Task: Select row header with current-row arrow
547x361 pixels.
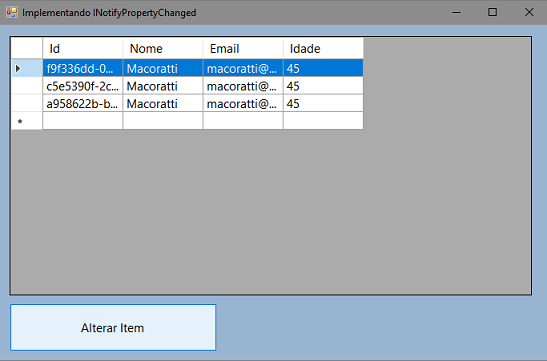Action: pyautogui.click(x=27, y=68)
